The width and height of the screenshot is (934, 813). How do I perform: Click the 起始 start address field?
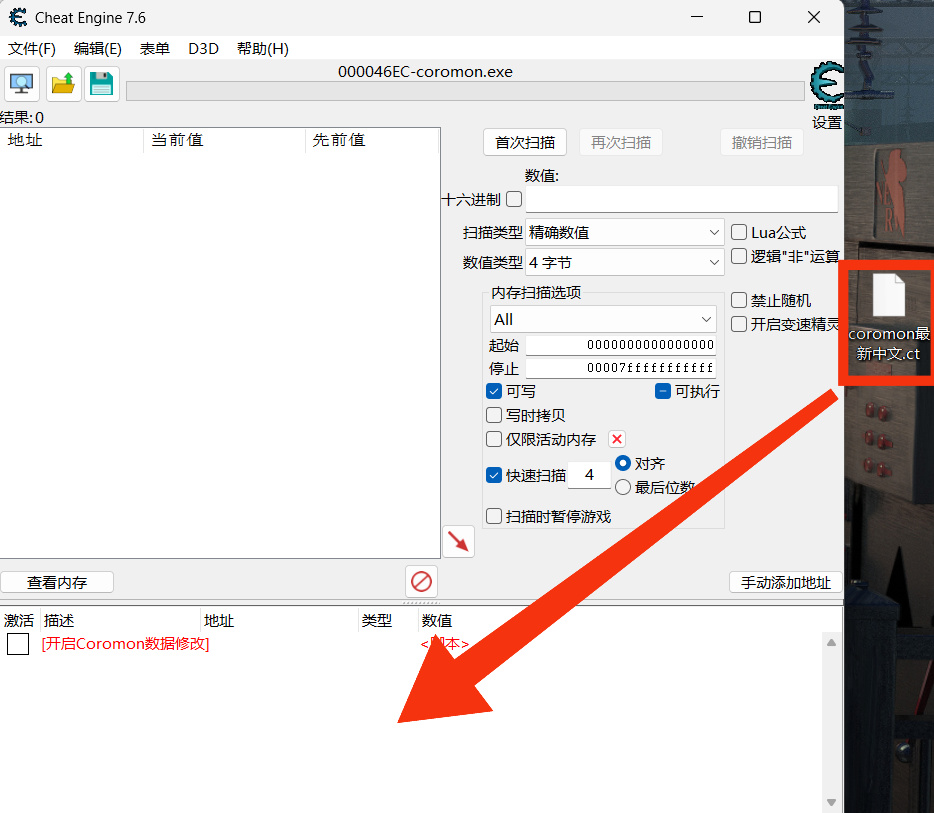pyautogui.click(x=621, y=344)
